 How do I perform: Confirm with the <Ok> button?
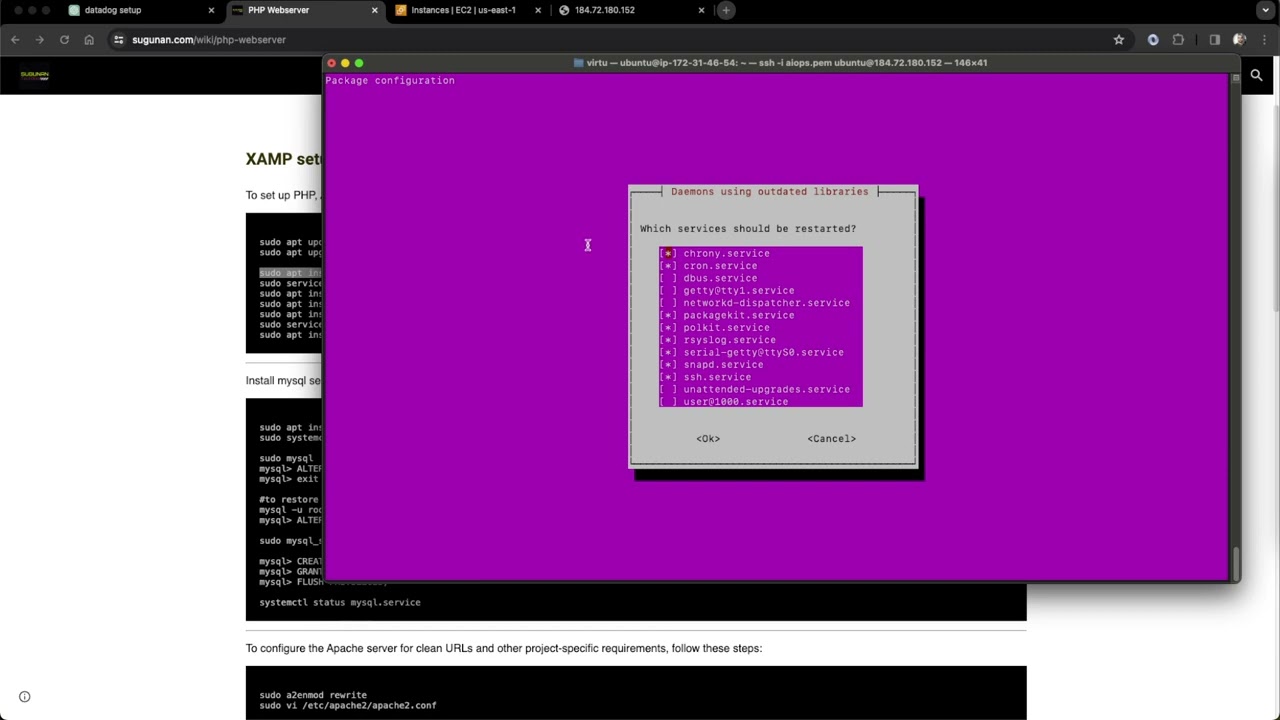click(708, 439)
